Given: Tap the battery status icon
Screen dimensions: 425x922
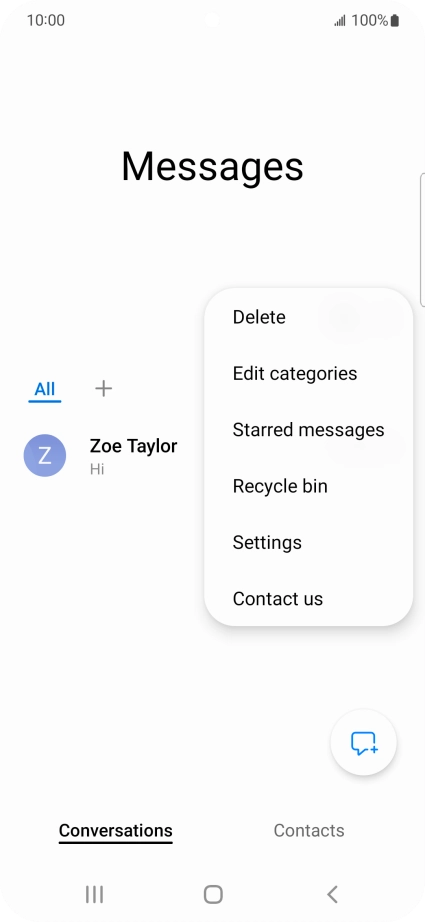Looking at the screenshot, I should 394,21.
